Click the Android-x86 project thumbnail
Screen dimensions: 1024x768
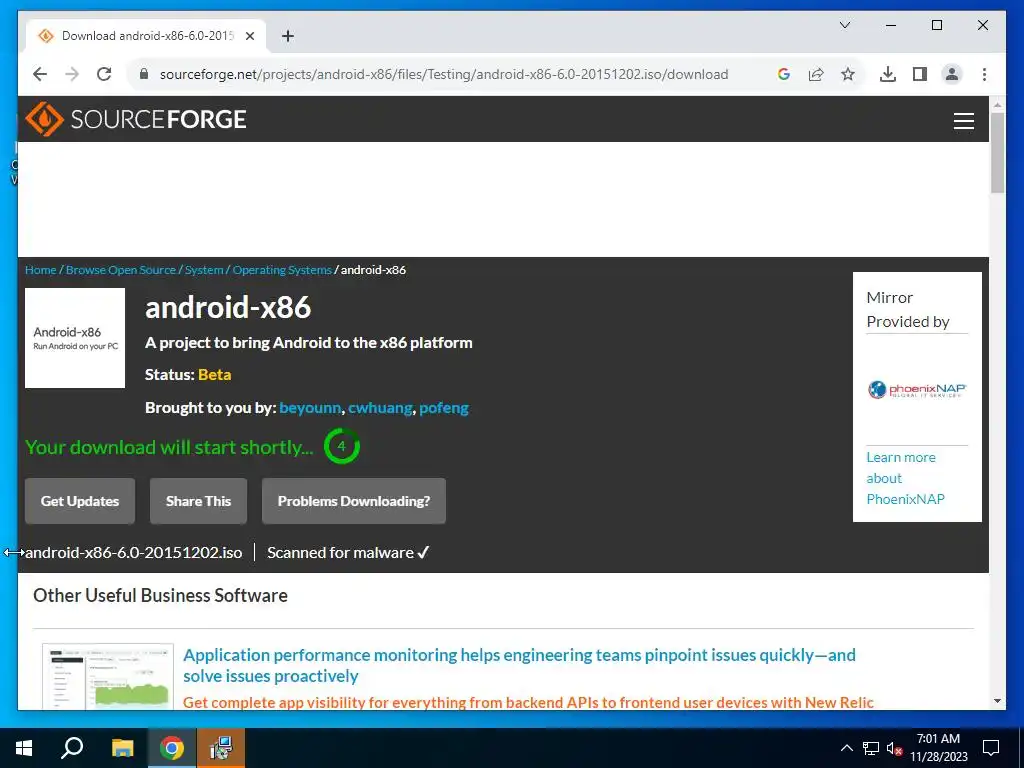click(x=75, y=338)
